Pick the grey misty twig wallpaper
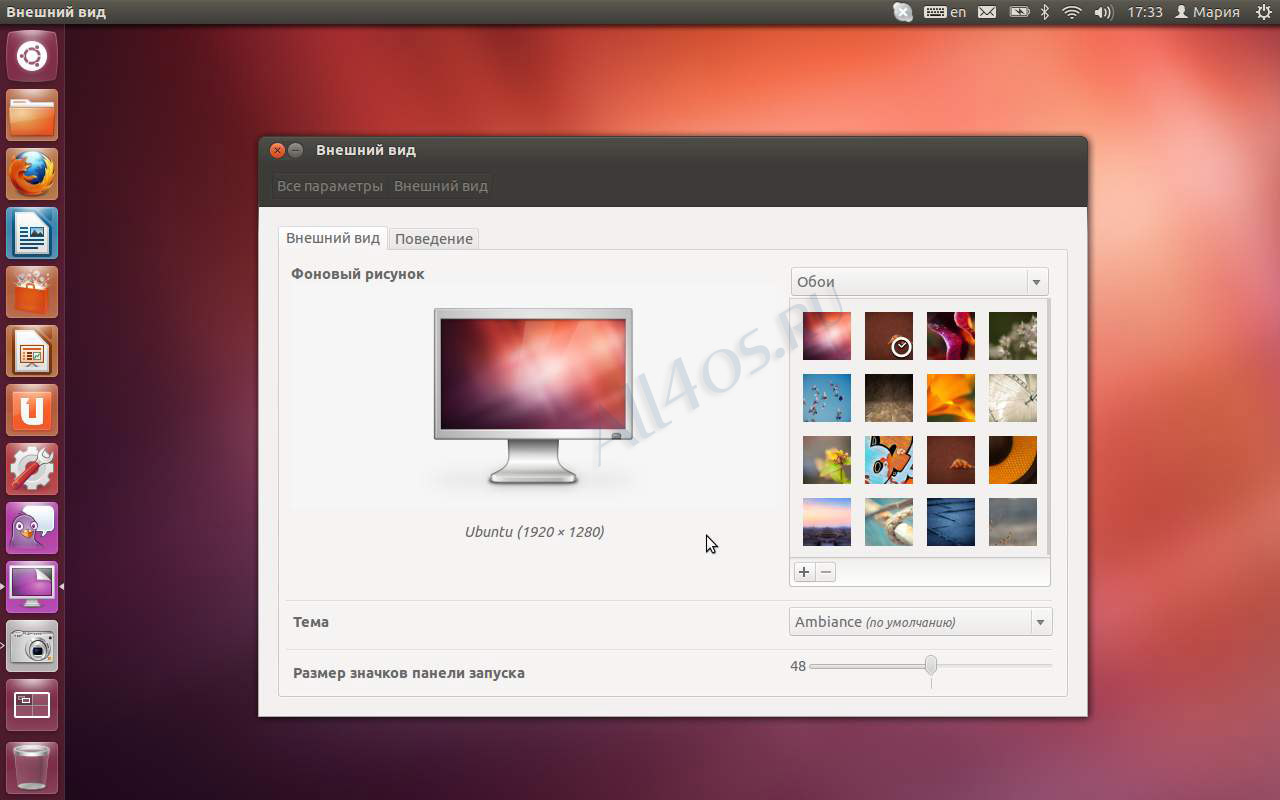The height and width of the screenshot is (800, 1280). tap(1013, 522)
